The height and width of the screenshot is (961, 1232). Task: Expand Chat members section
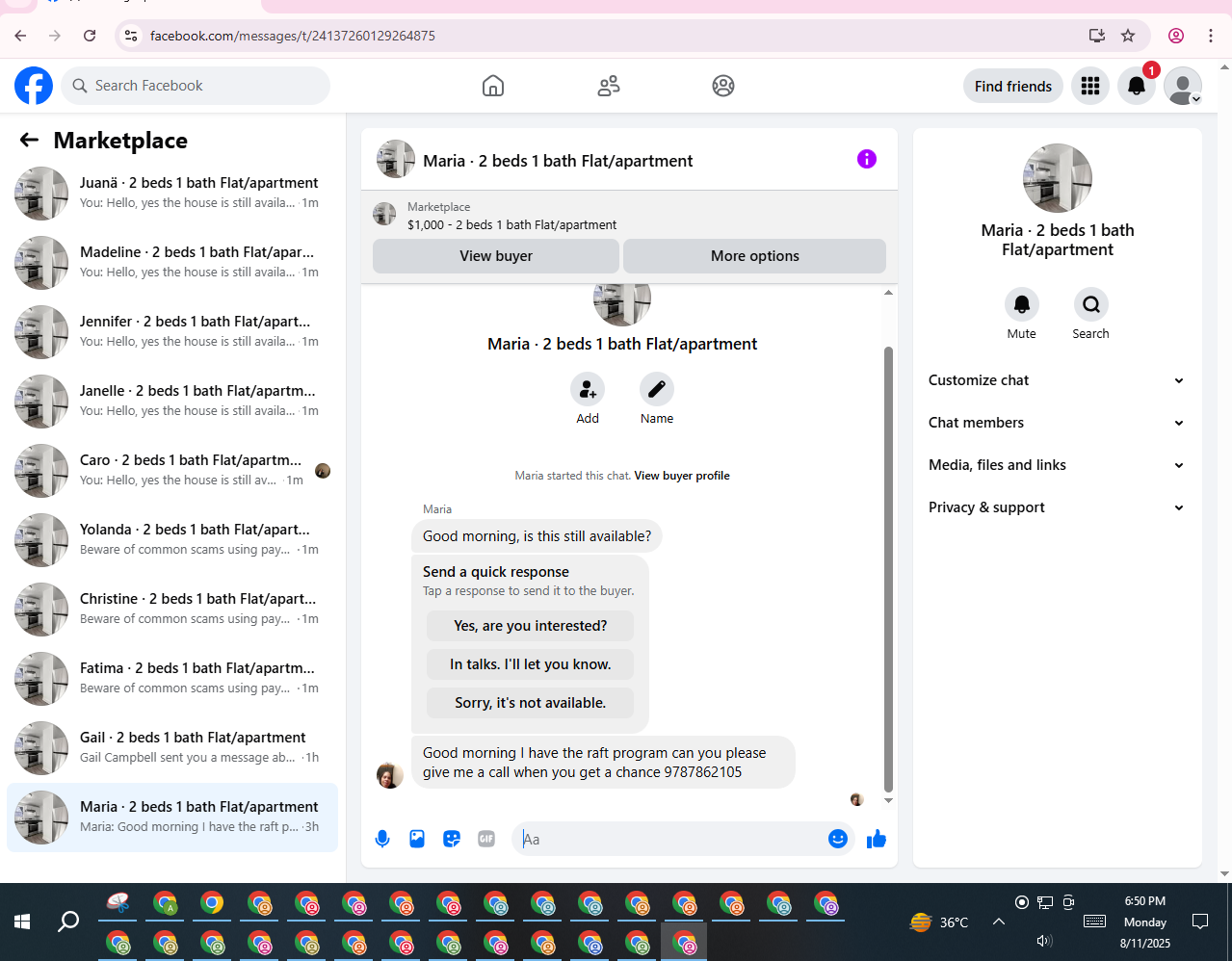[1057, 423]
